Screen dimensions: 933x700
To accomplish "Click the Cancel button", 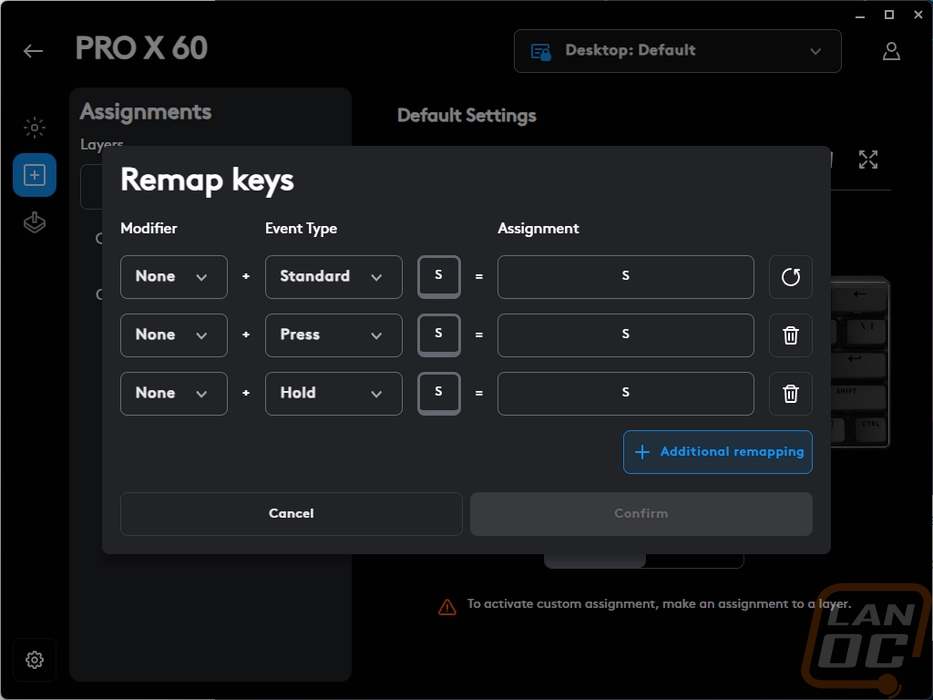I will coord(291,514).
